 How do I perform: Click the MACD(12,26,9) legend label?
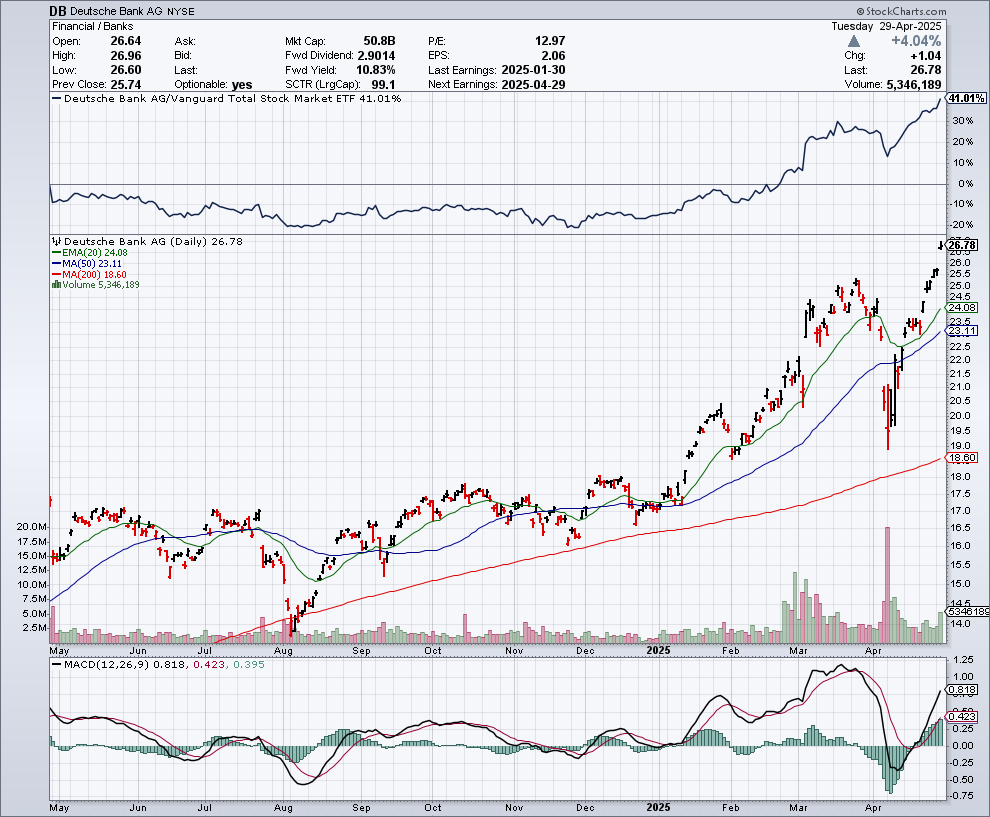tap(105, 664)
